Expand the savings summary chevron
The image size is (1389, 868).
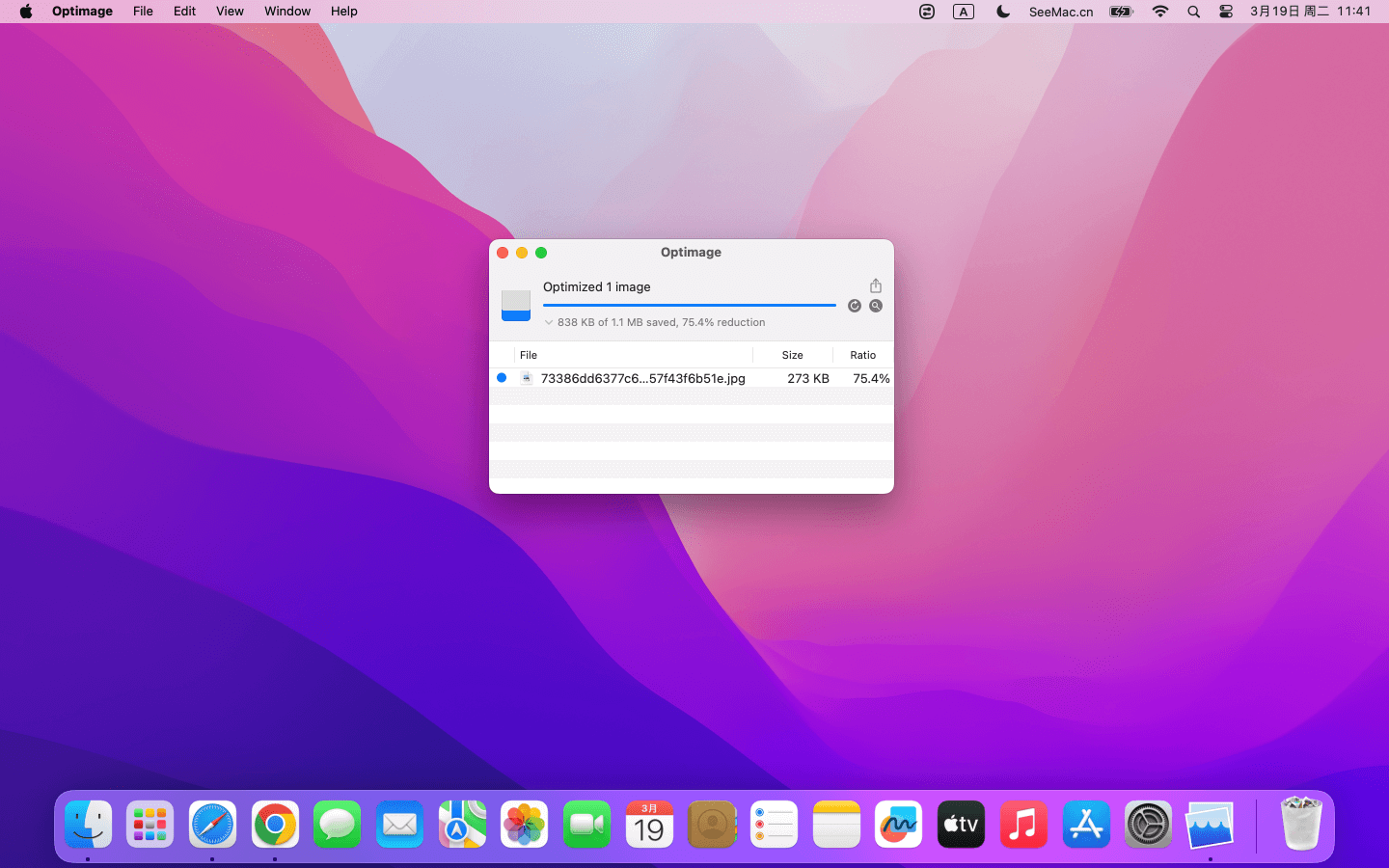549,322
